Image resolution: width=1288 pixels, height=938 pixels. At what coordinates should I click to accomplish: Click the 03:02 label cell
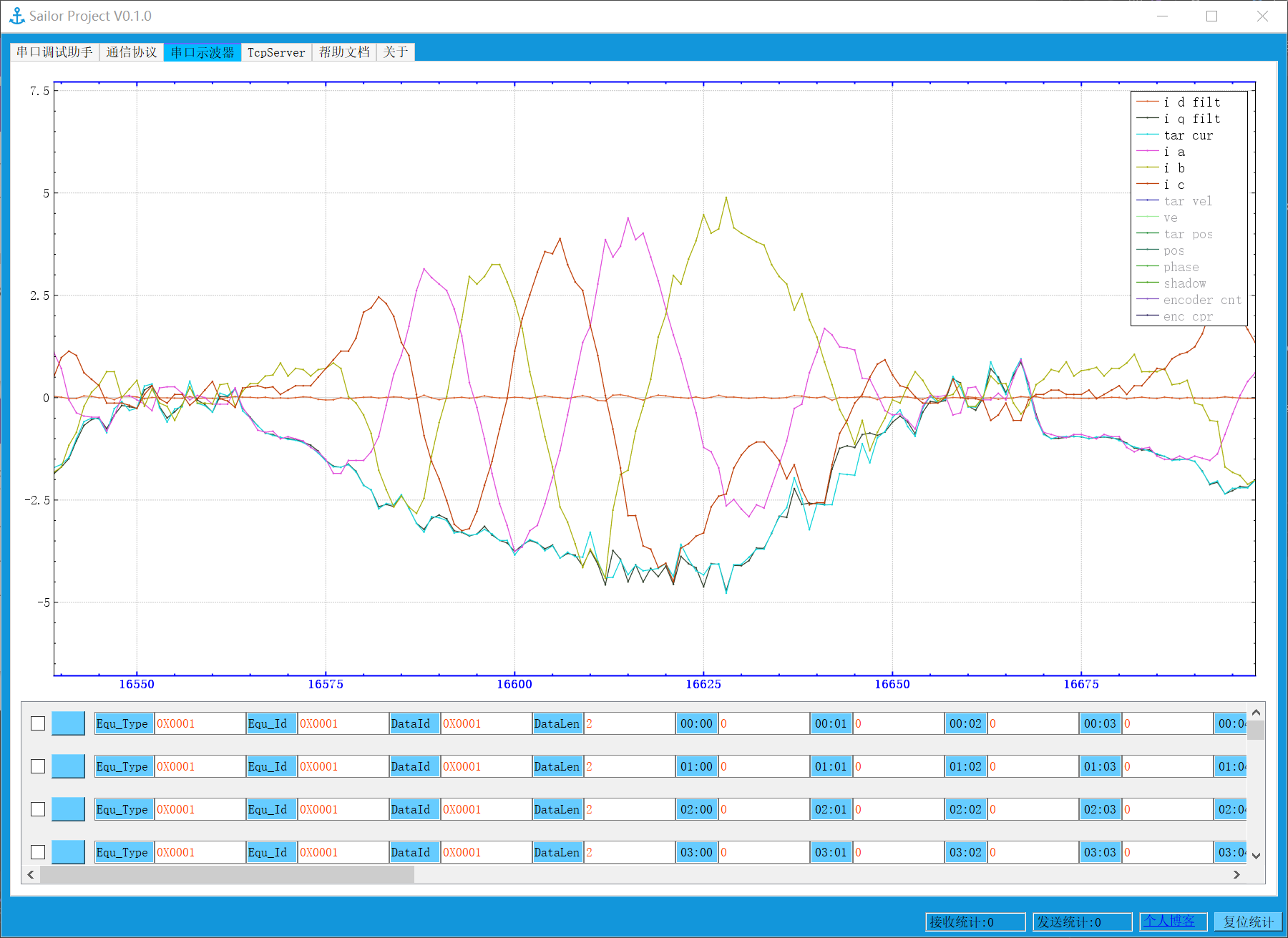965,852
